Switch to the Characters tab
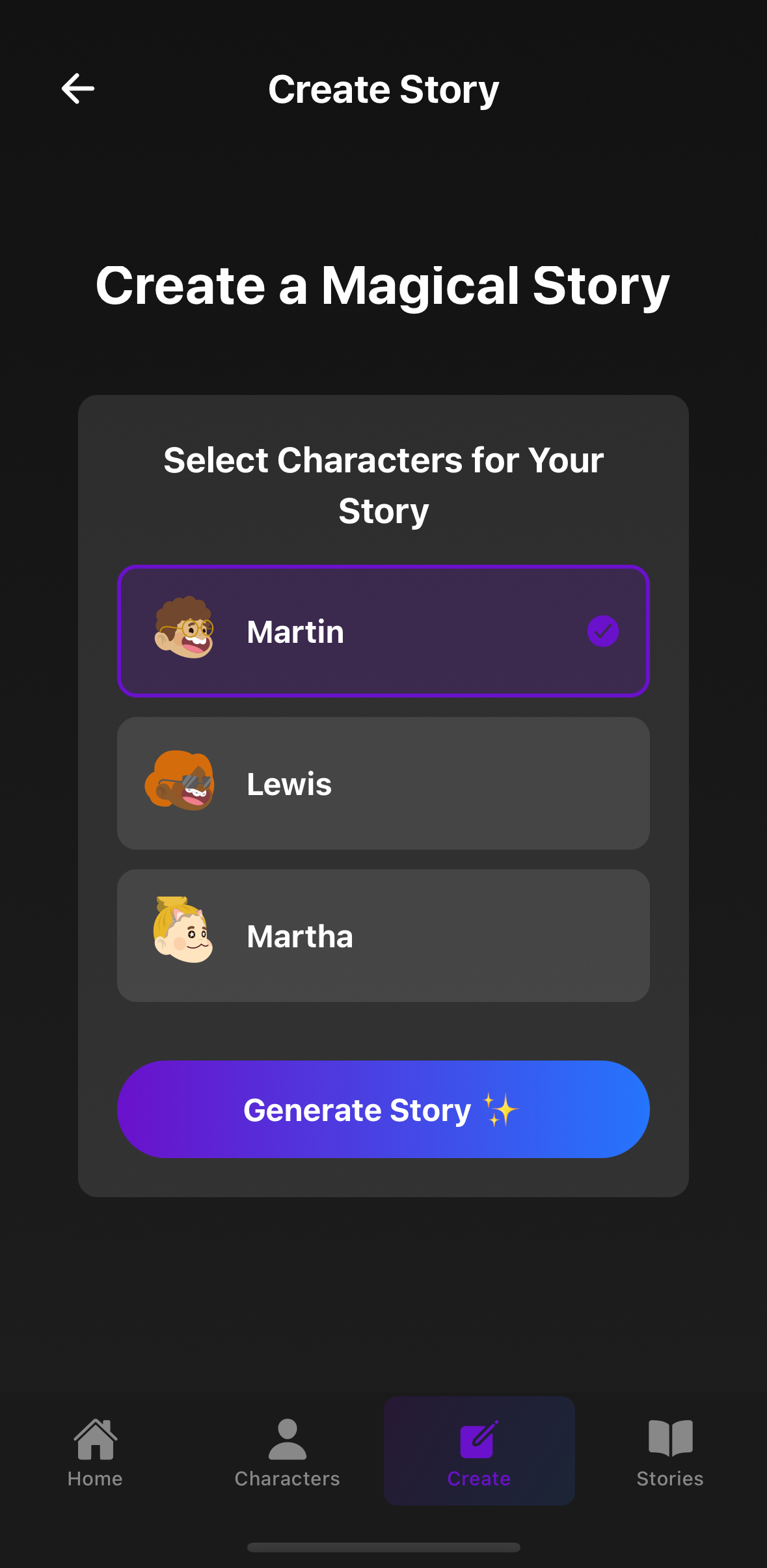The width and height of the screenshot is (767, 1568). coord(287,1452)
